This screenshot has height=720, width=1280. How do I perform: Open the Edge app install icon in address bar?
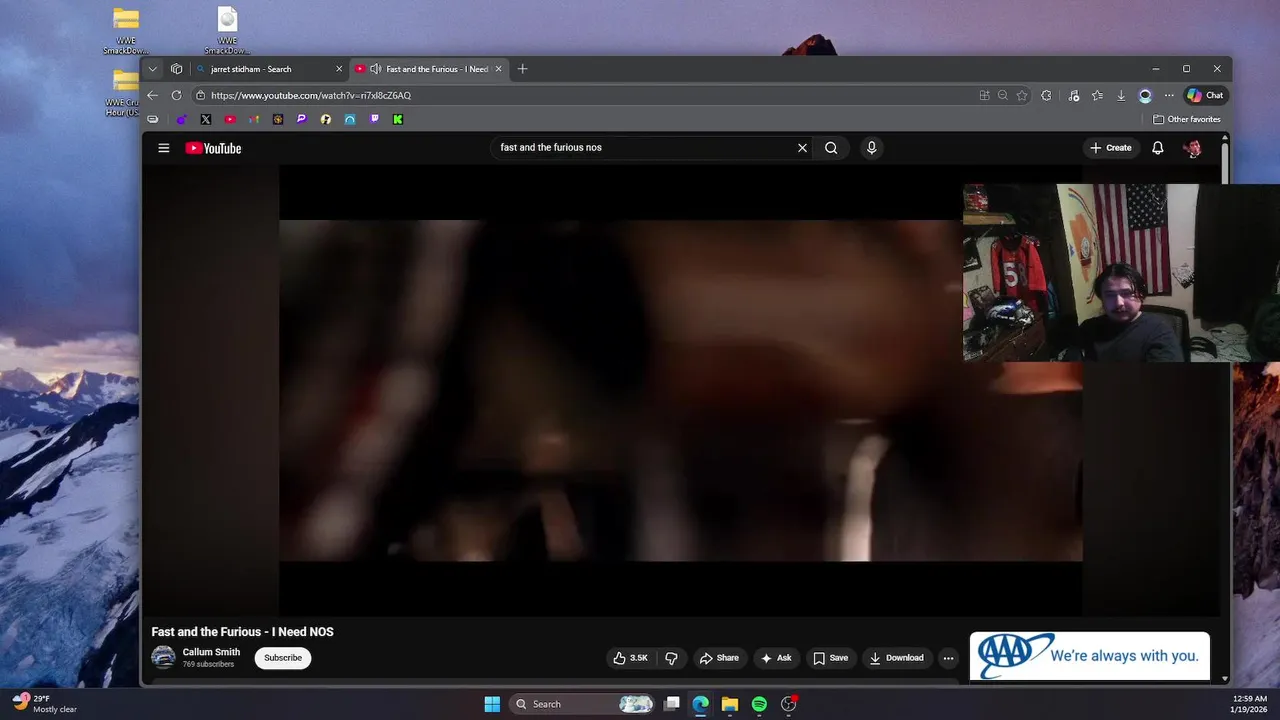(984, 95)
